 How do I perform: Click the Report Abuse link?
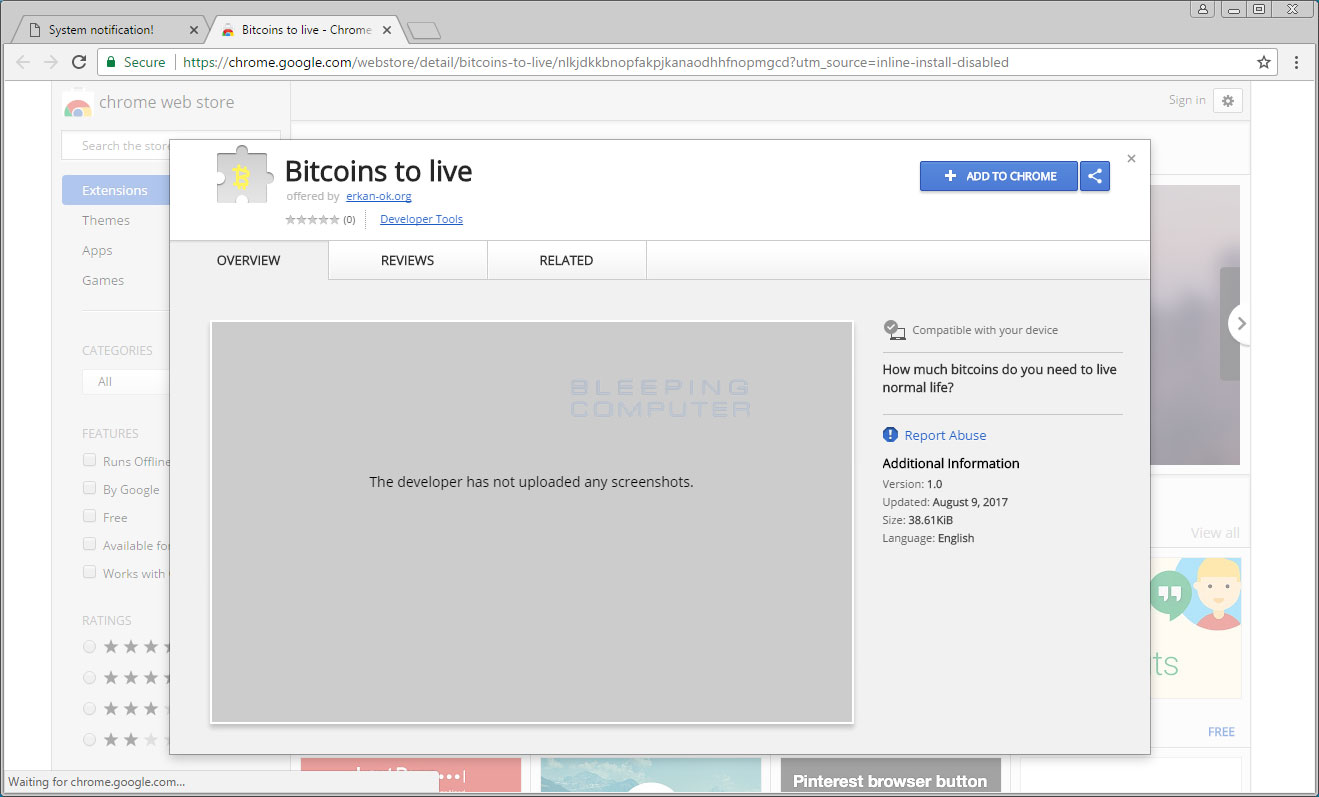click(945, 435)
